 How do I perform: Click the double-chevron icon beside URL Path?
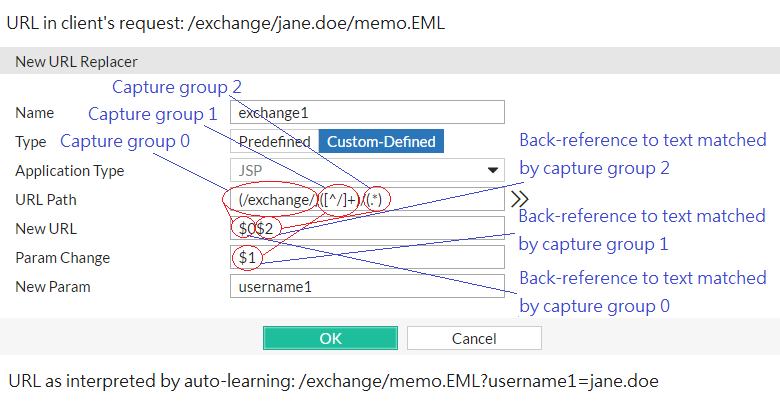tap(519, 199)
